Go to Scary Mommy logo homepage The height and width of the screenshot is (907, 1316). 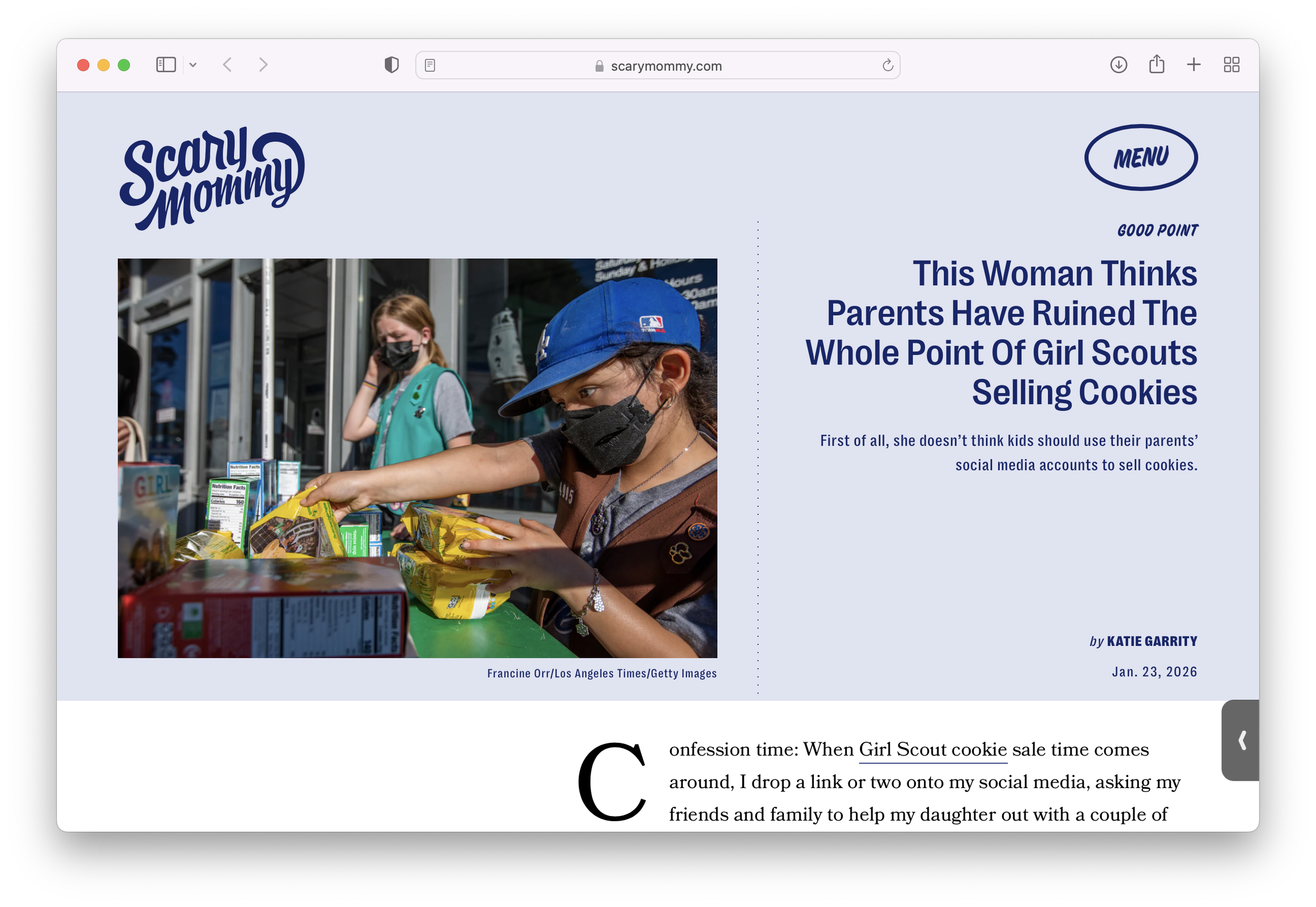point(212,178)
